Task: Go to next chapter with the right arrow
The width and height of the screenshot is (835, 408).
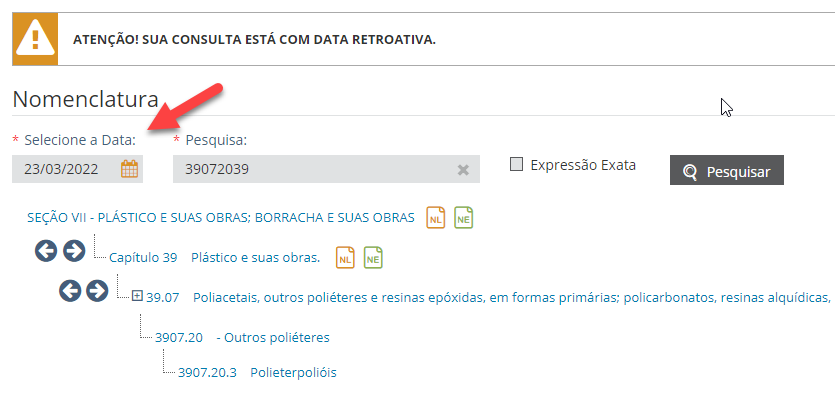Action: 74,251
